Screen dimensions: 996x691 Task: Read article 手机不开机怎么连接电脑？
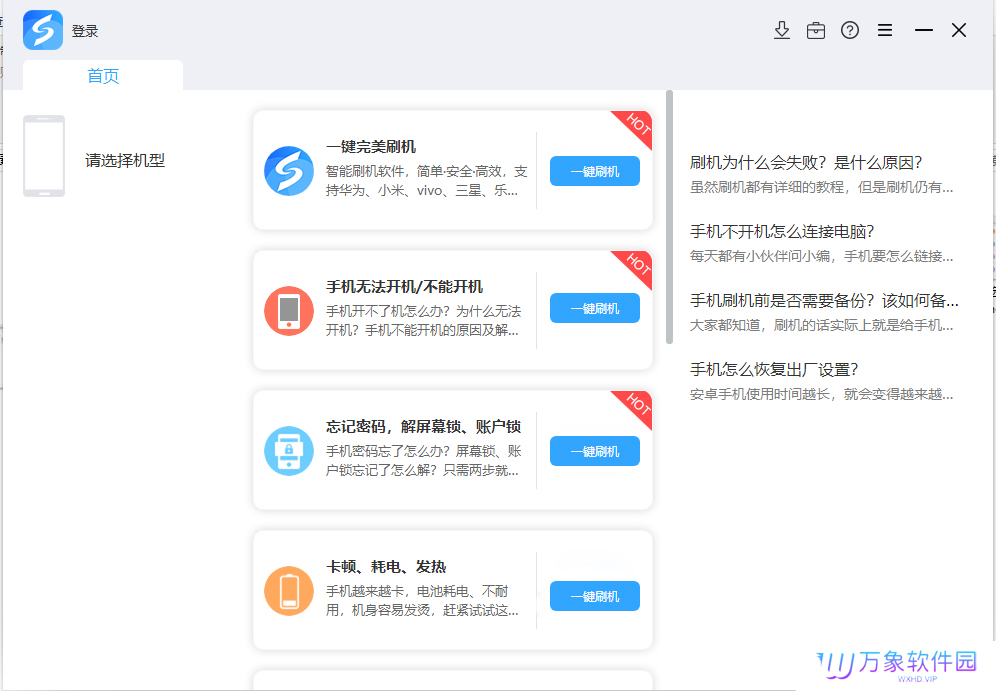click(x=783, y=231)
